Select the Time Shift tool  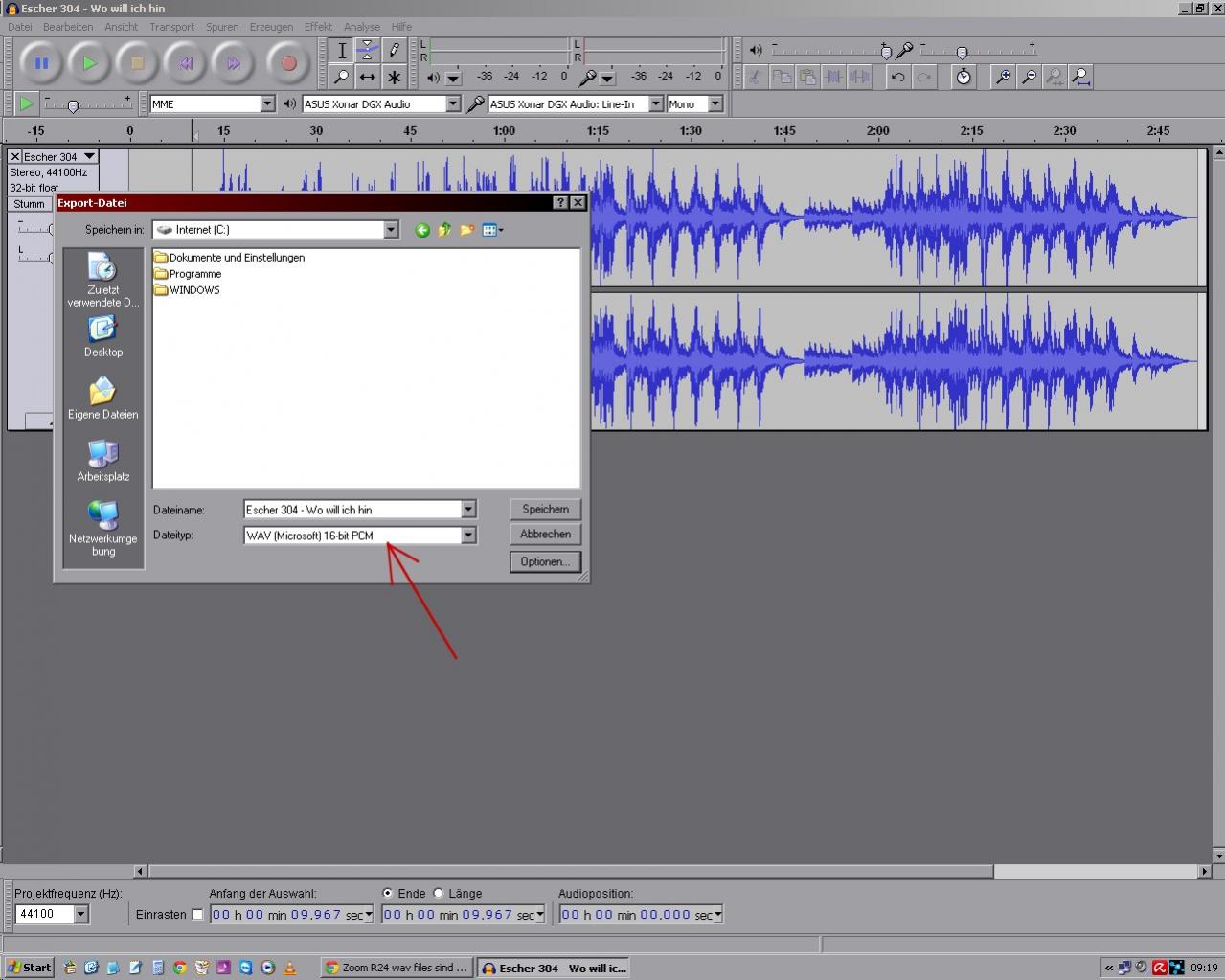[x=367, y=78]
